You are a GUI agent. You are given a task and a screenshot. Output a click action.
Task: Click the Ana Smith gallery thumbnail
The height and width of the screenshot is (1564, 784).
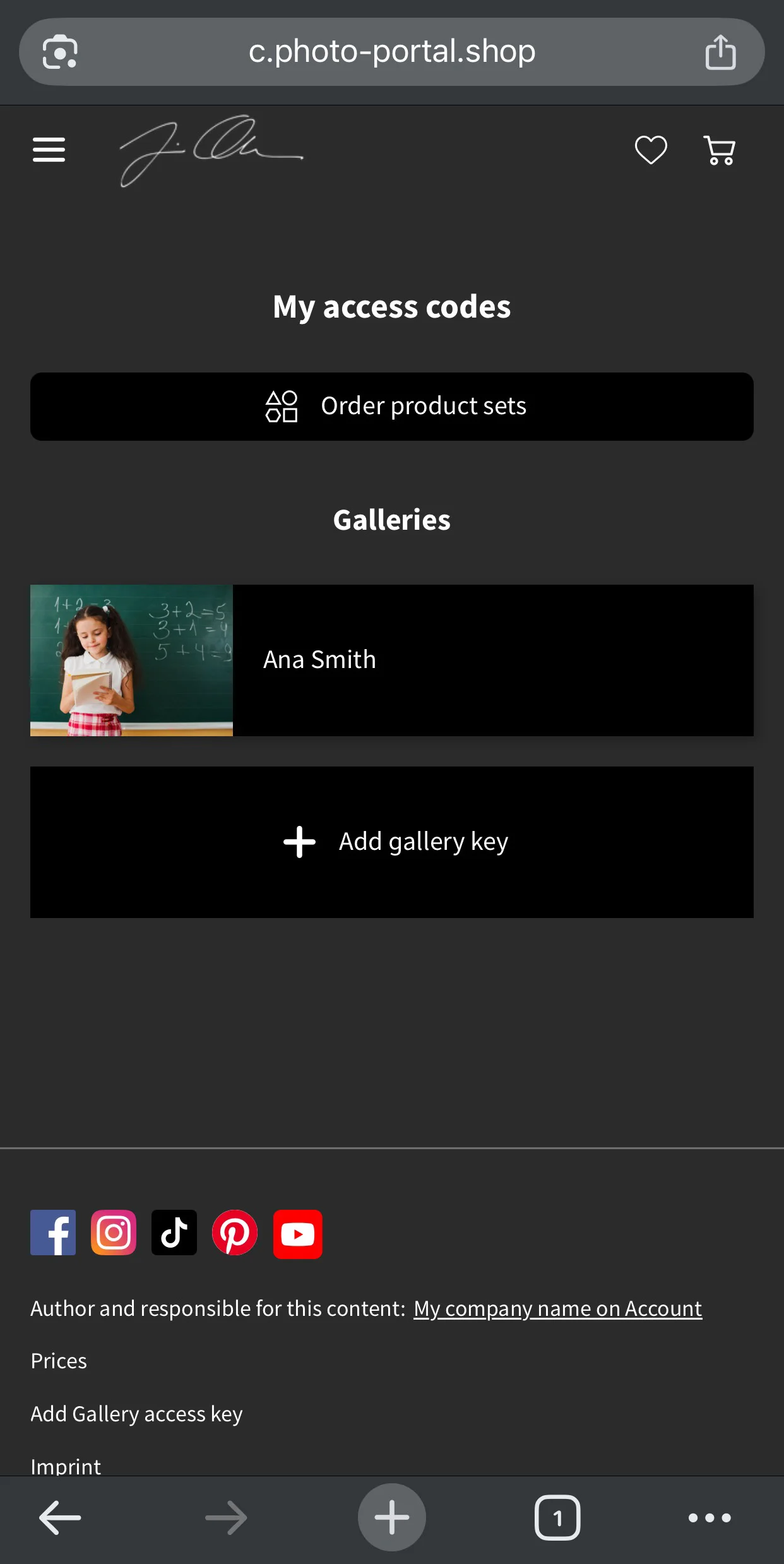(x=131, y=660)
